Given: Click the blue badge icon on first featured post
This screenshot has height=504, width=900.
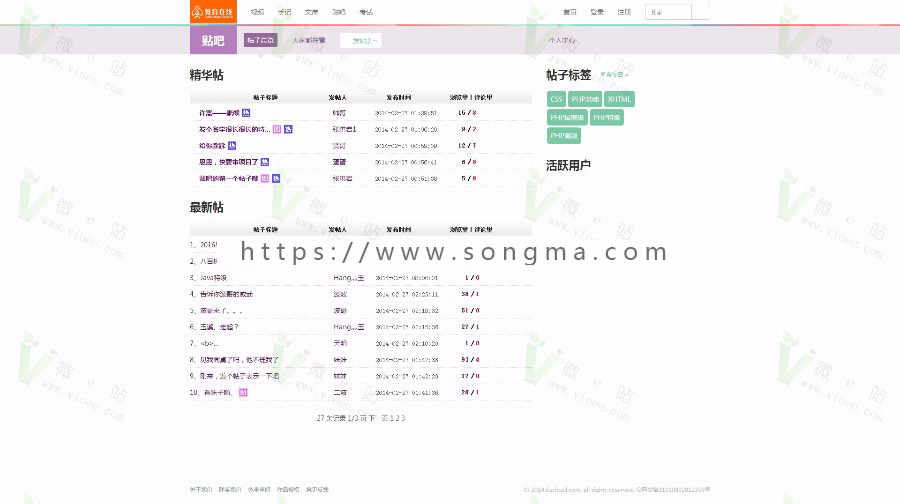Looking at the screenshot, I should click(x=246, y=113).
